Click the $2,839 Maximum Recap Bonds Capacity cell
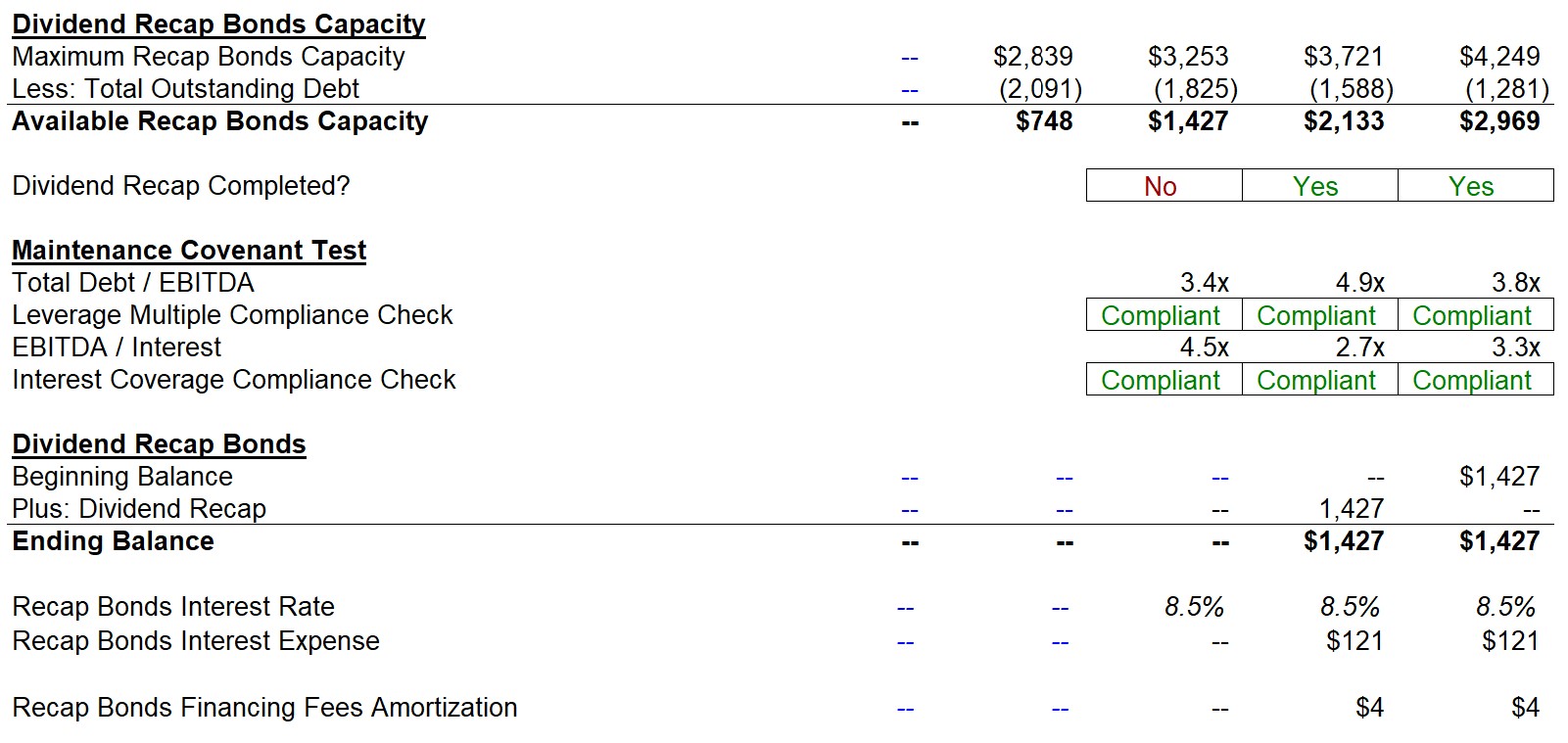 click(1032, 57)
